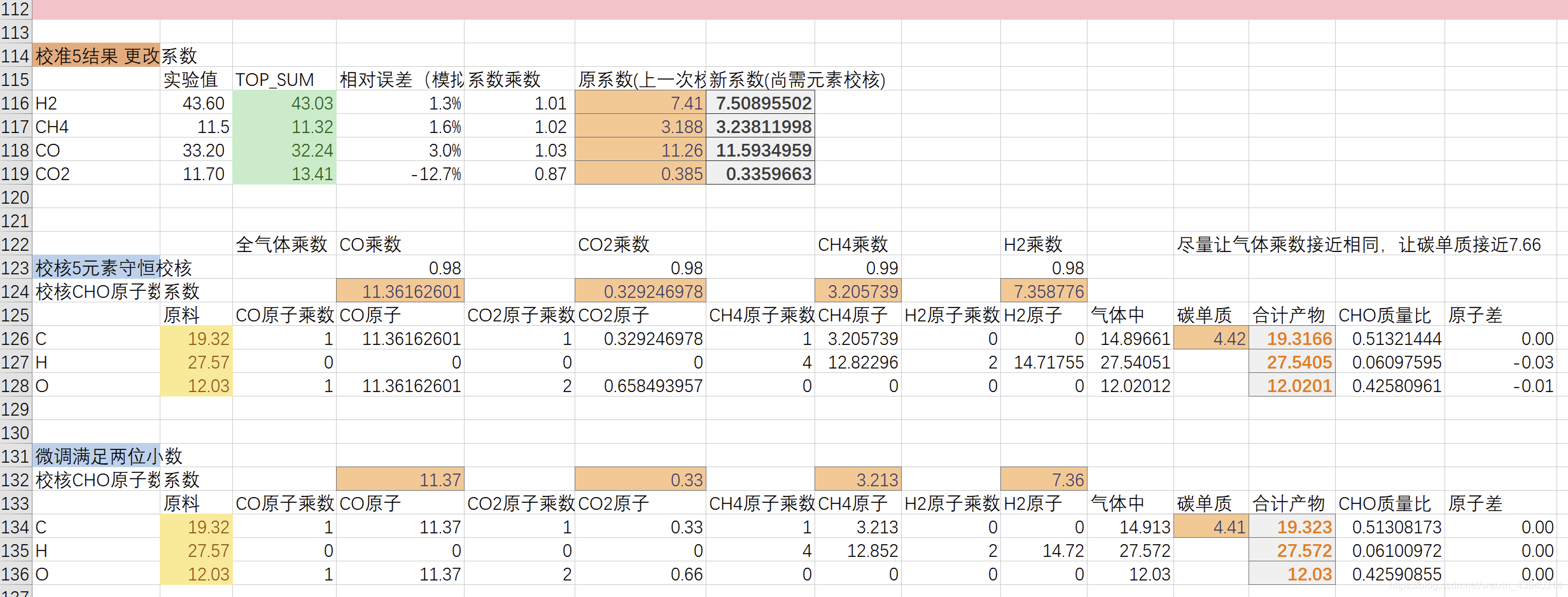Select CH4 multiplier value 0.99
Viewport: 1568px width, 597px height.
[x=858, y=268]
